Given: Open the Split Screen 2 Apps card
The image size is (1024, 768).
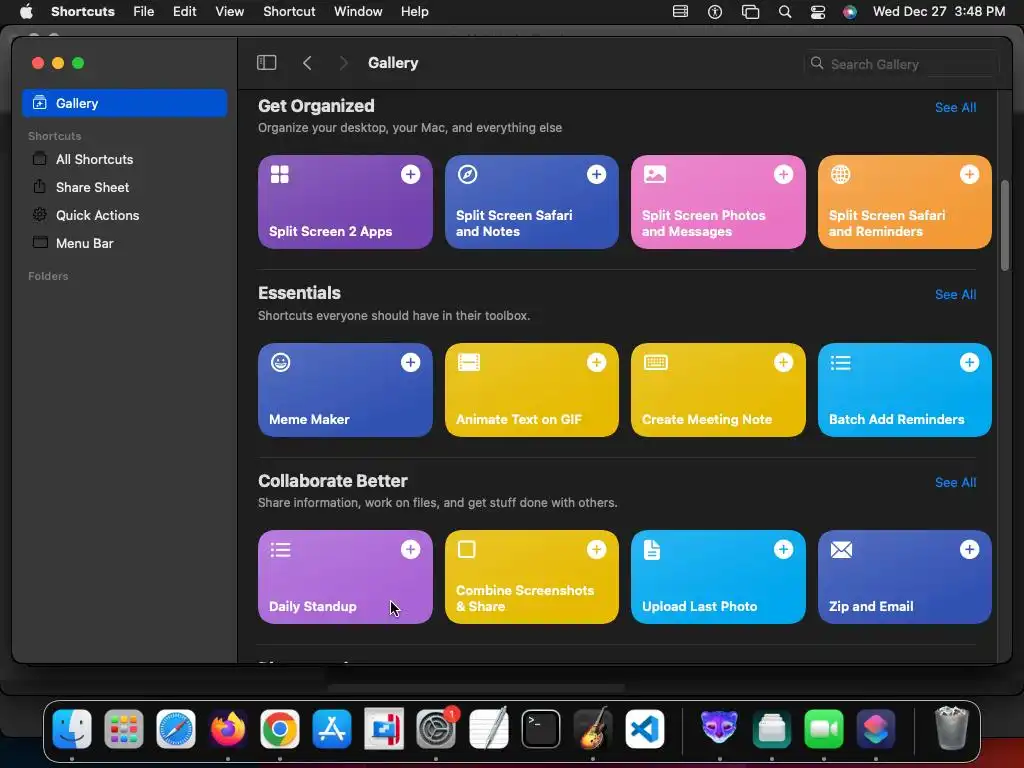Looking at the screenshot, I should tap(345, 202).
